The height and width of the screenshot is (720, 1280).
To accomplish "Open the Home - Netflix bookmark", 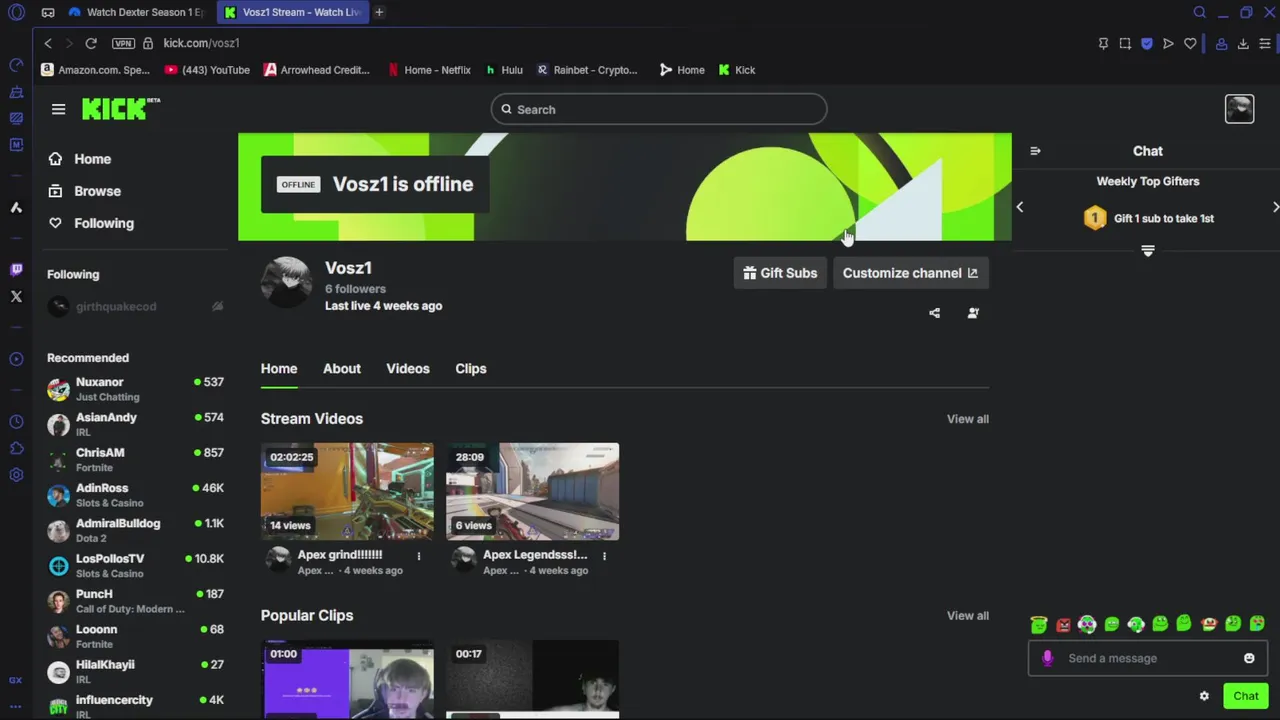I will pyautogui.click(x=429, y=70).
